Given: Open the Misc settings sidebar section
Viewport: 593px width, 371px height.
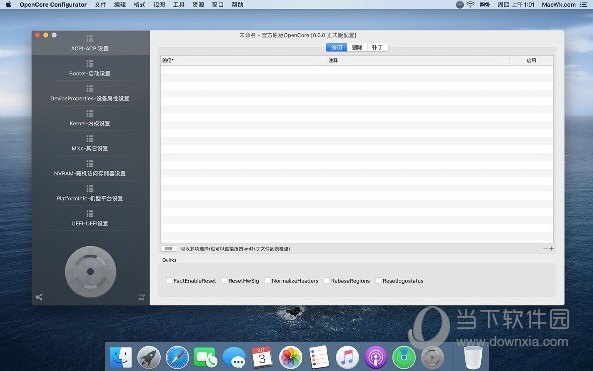Looking at the screenshot, I should 90,143.
